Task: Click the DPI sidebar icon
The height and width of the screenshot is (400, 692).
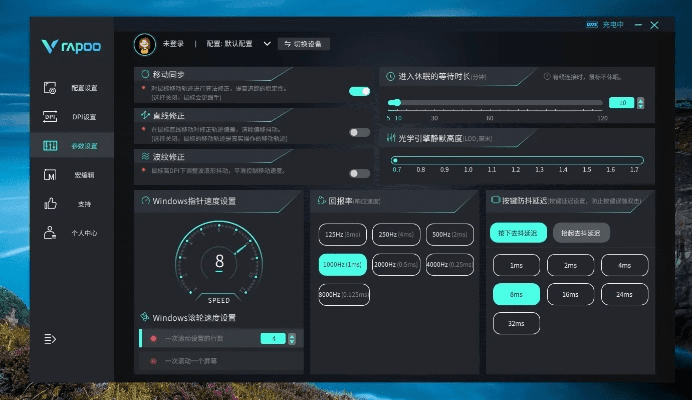Action: tap(50, 117)
